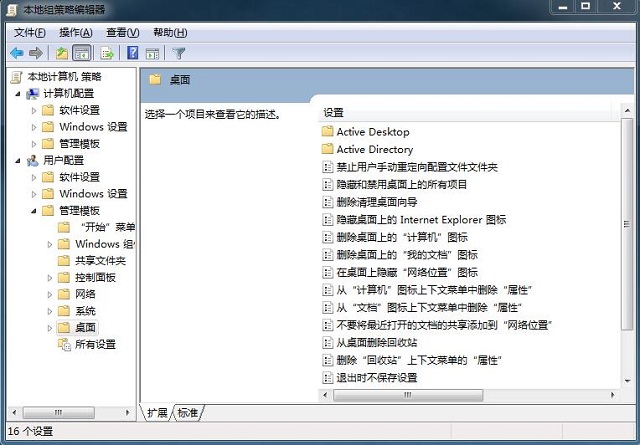
Task: Expand the Windows 组件 tree node
Action: (50, 244)
